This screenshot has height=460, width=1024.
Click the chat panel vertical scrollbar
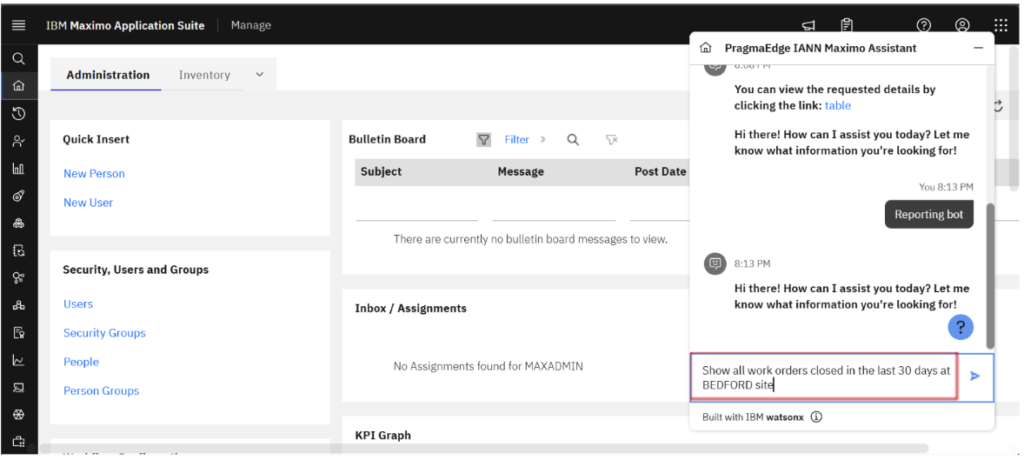(990, 276)
